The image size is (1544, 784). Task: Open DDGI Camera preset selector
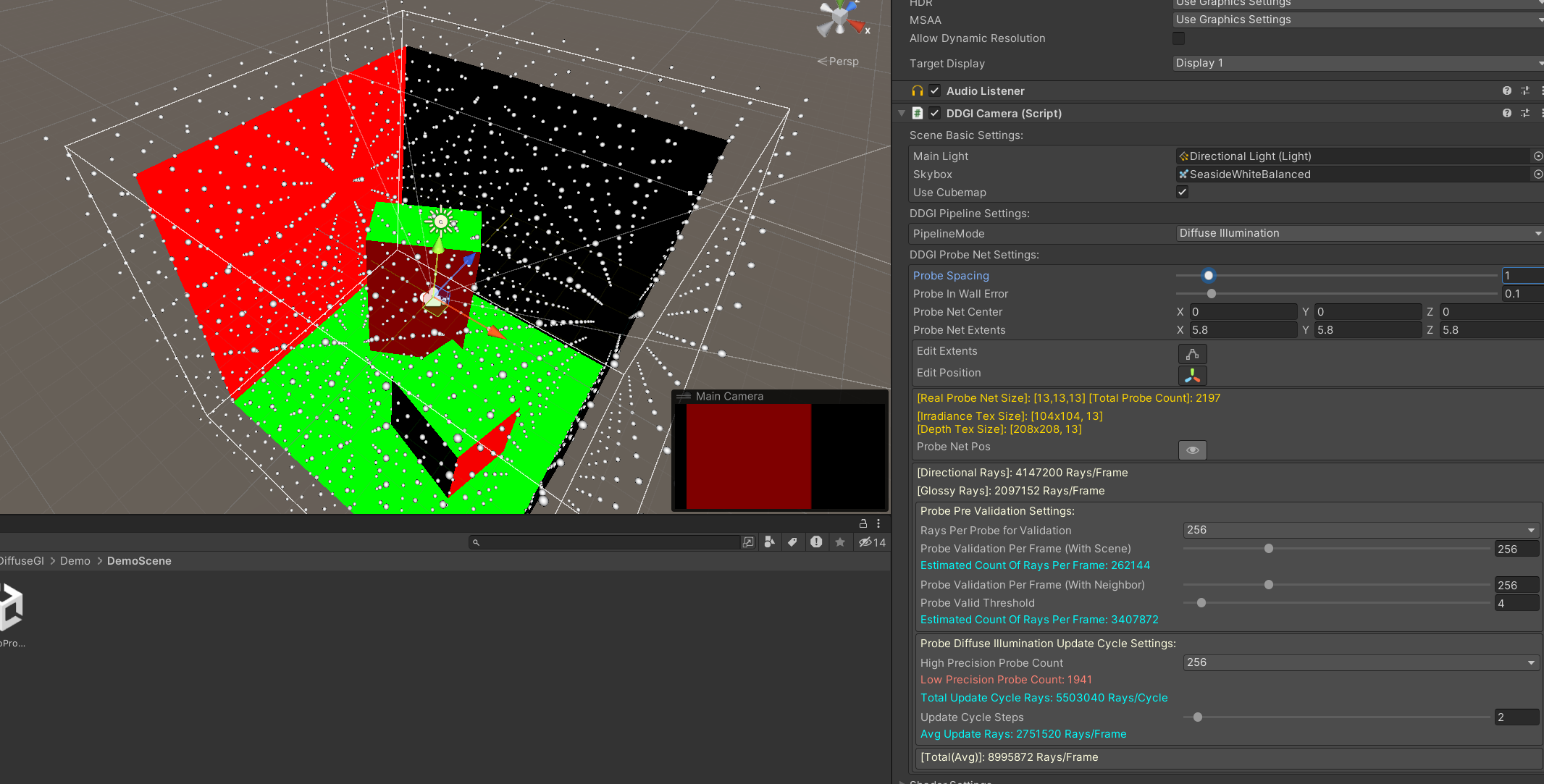click(x=1525, y=113)
